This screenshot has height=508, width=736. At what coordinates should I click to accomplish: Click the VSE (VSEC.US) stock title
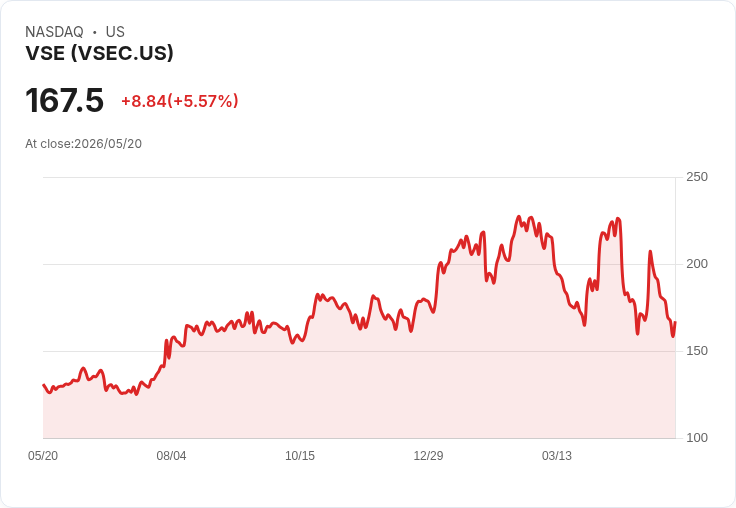pos(100,53)
